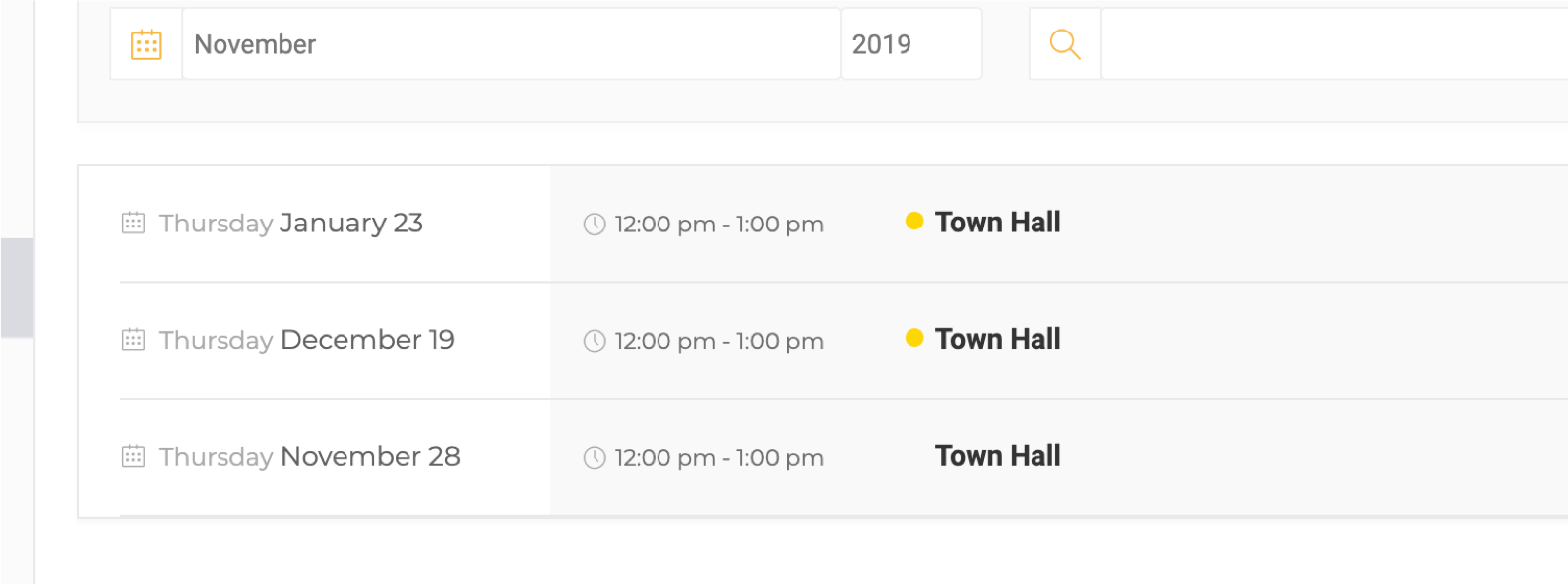Click the gray scrollbar thumb on left edge
Viewport: 1568px width, 584px height.
pos(17,288)
